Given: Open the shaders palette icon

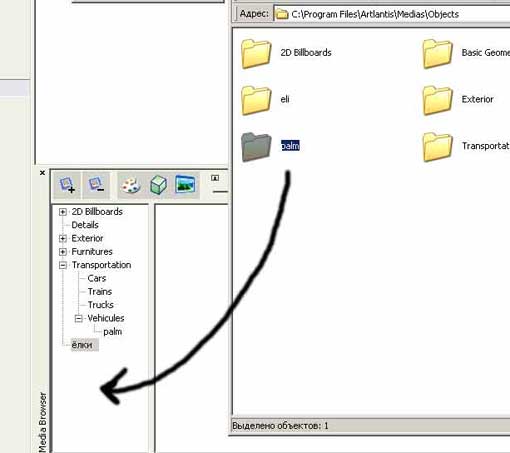Looking at the screenshot, I should point(131,185).
